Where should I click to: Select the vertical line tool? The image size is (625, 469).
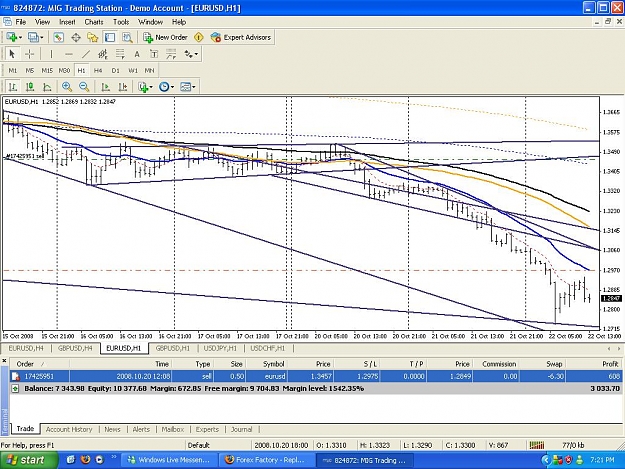click(x=51, y=54)
